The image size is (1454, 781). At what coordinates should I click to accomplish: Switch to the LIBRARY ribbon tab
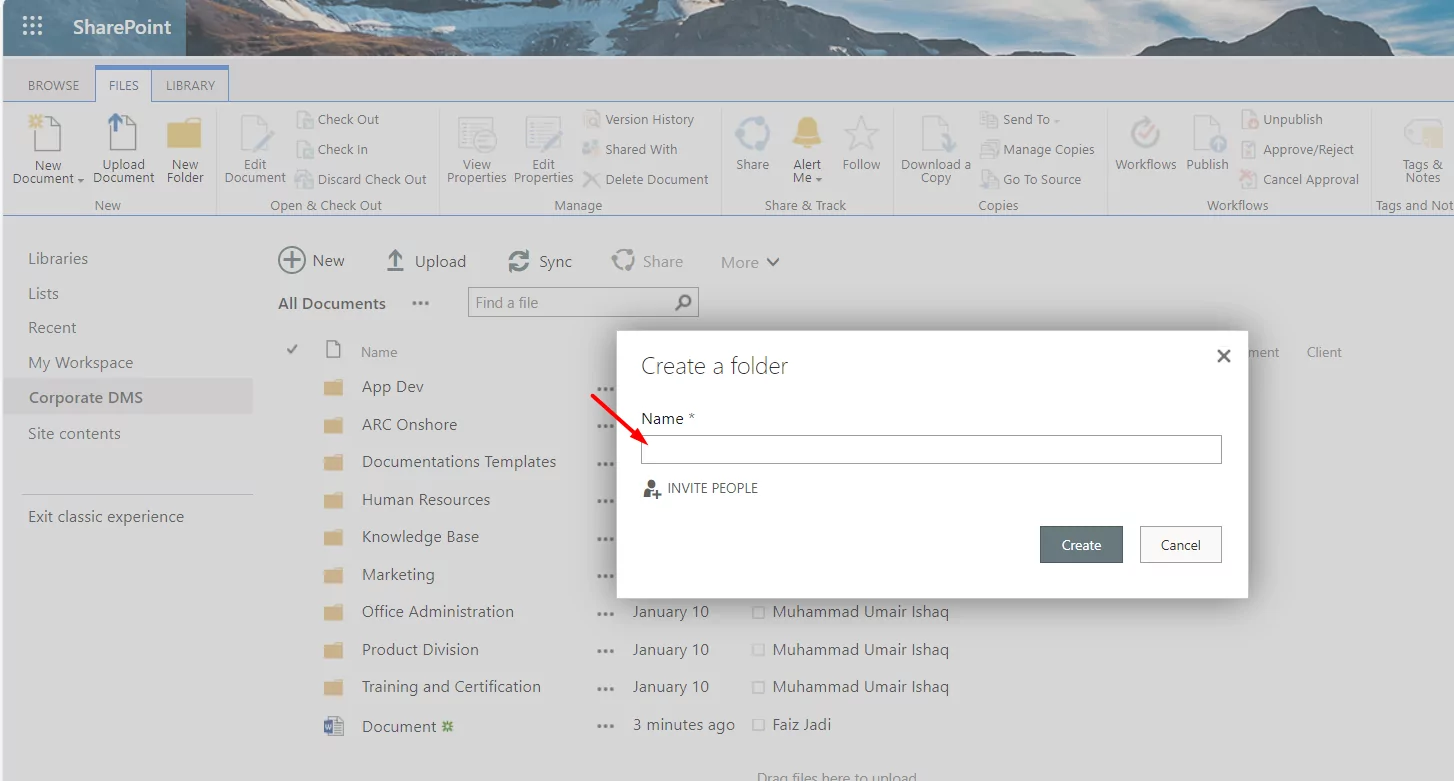(x=190, y=85)
